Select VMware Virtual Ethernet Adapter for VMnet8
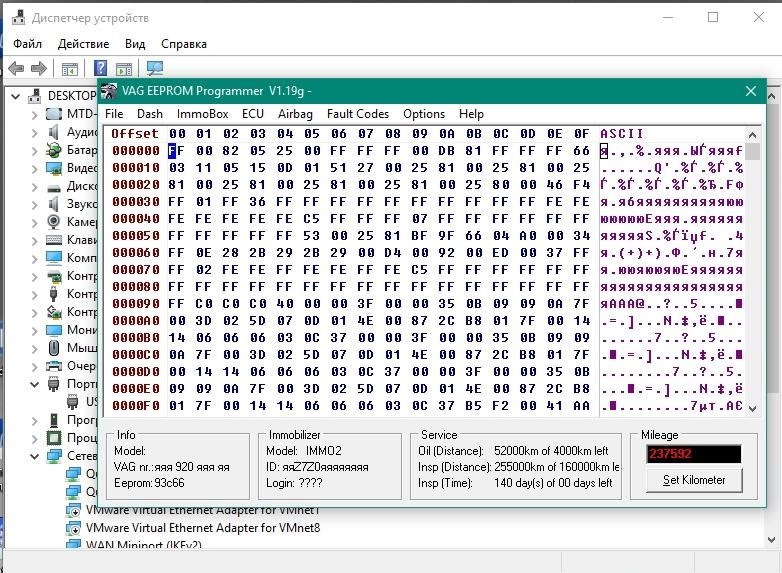This screenshot has height=573, width=782. [x=202, y=528]
